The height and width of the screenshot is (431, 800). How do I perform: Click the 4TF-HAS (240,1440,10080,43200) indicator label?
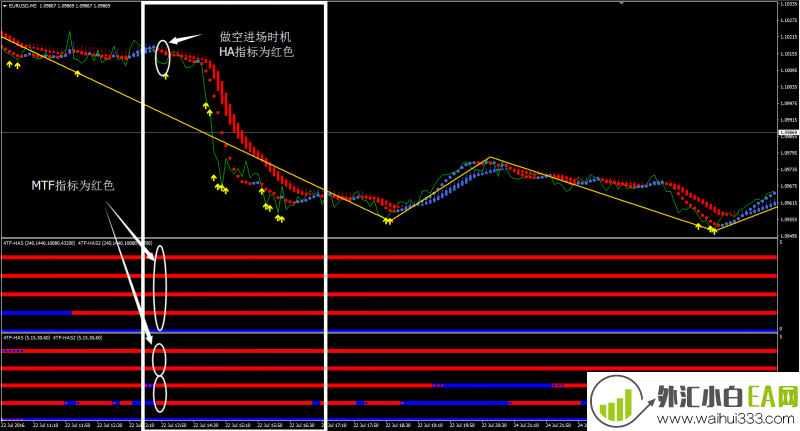pos(39,243)
